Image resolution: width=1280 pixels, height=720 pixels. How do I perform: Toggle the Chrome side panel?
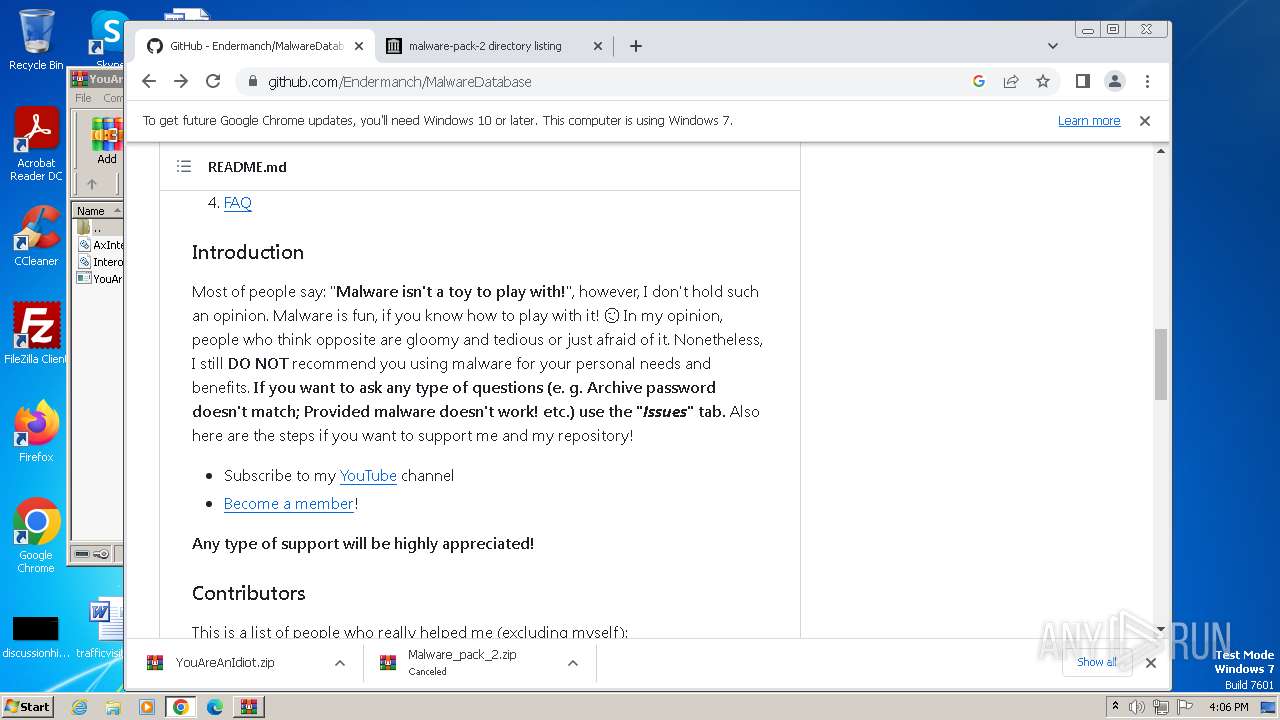pos(1083,81)
